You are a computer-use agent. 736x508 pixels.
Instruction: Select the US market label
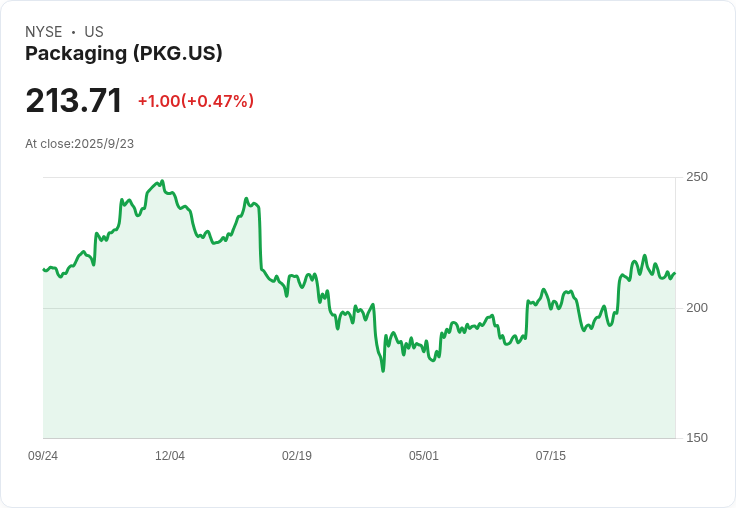tap(94, 32)
